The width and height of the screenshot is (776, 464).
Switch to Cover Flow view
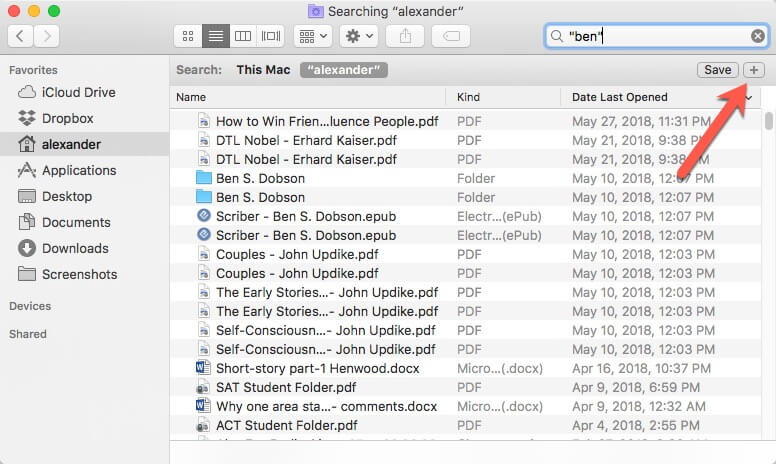click(x=271, y=36)
